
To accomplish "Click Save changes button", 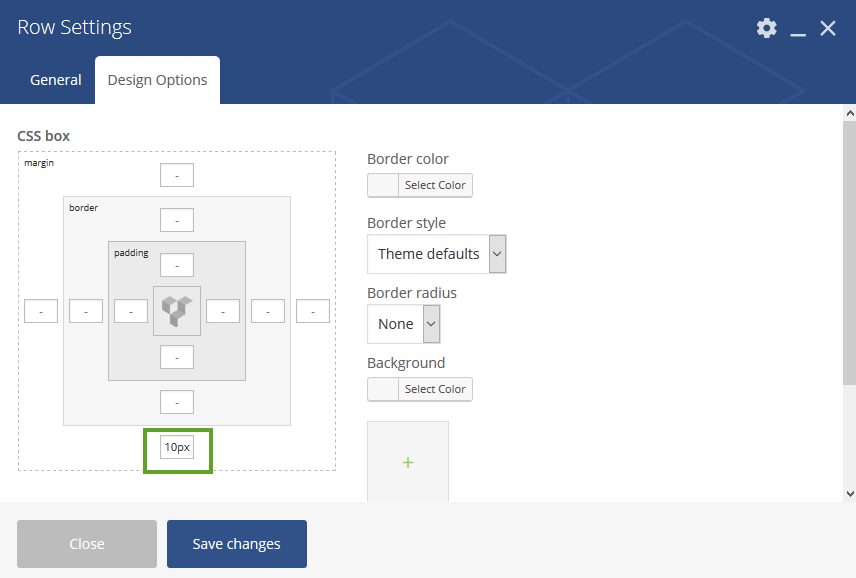I will (x=237, y=544).
